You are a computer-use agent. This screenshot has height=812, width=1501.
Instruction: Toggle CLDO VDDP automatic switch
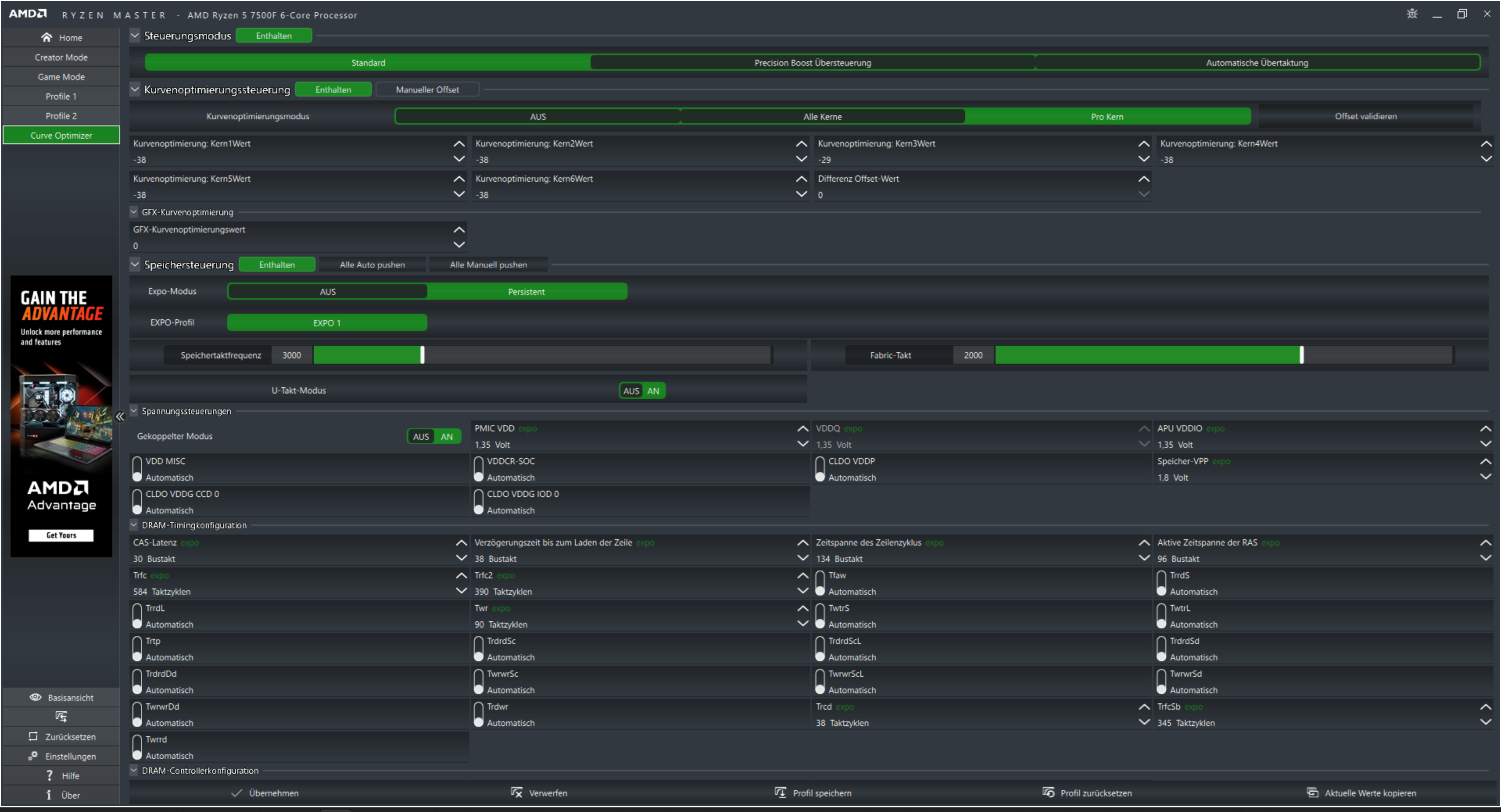(820, 469)
